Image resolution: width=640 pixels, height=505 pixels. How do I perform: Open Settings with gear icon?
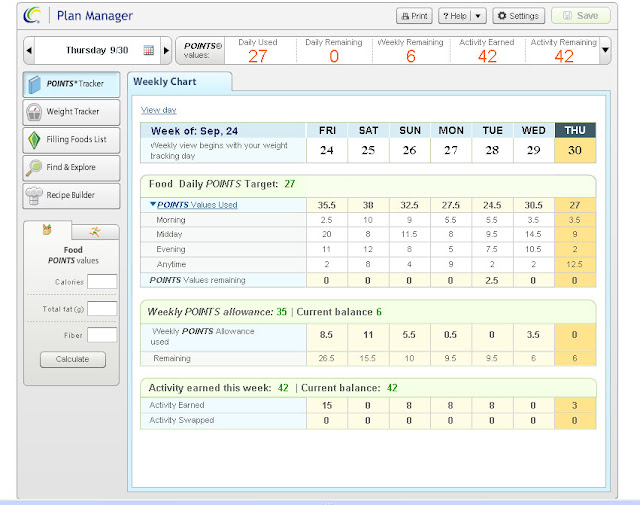(518, 16)
